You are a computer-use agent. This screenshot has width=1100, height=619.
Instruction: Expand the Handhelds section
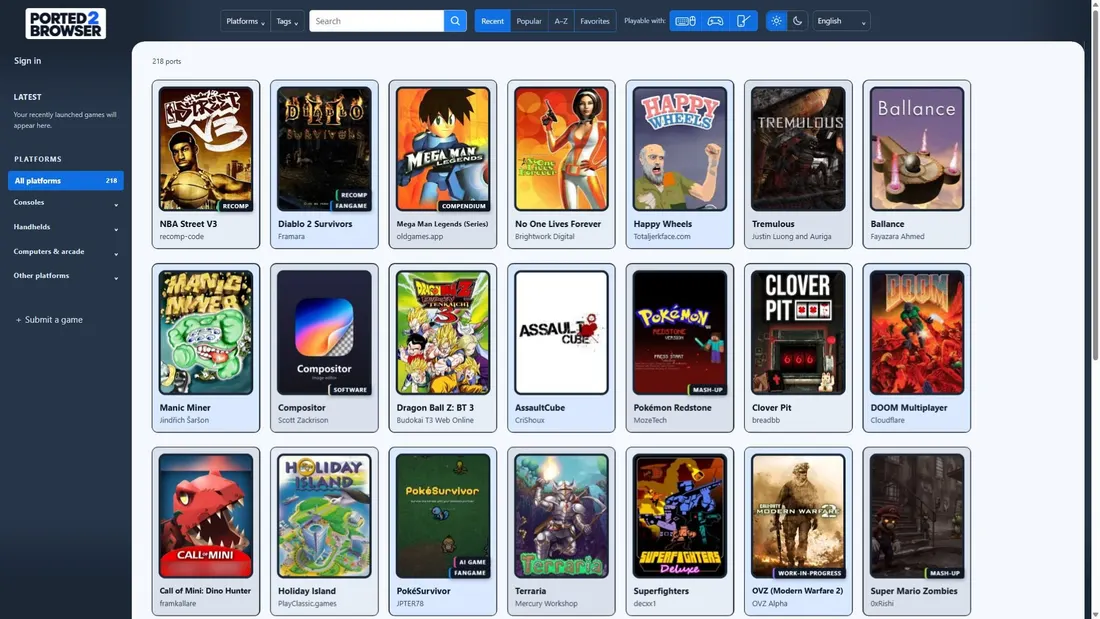pyautogui.click(x=65, y=227)
